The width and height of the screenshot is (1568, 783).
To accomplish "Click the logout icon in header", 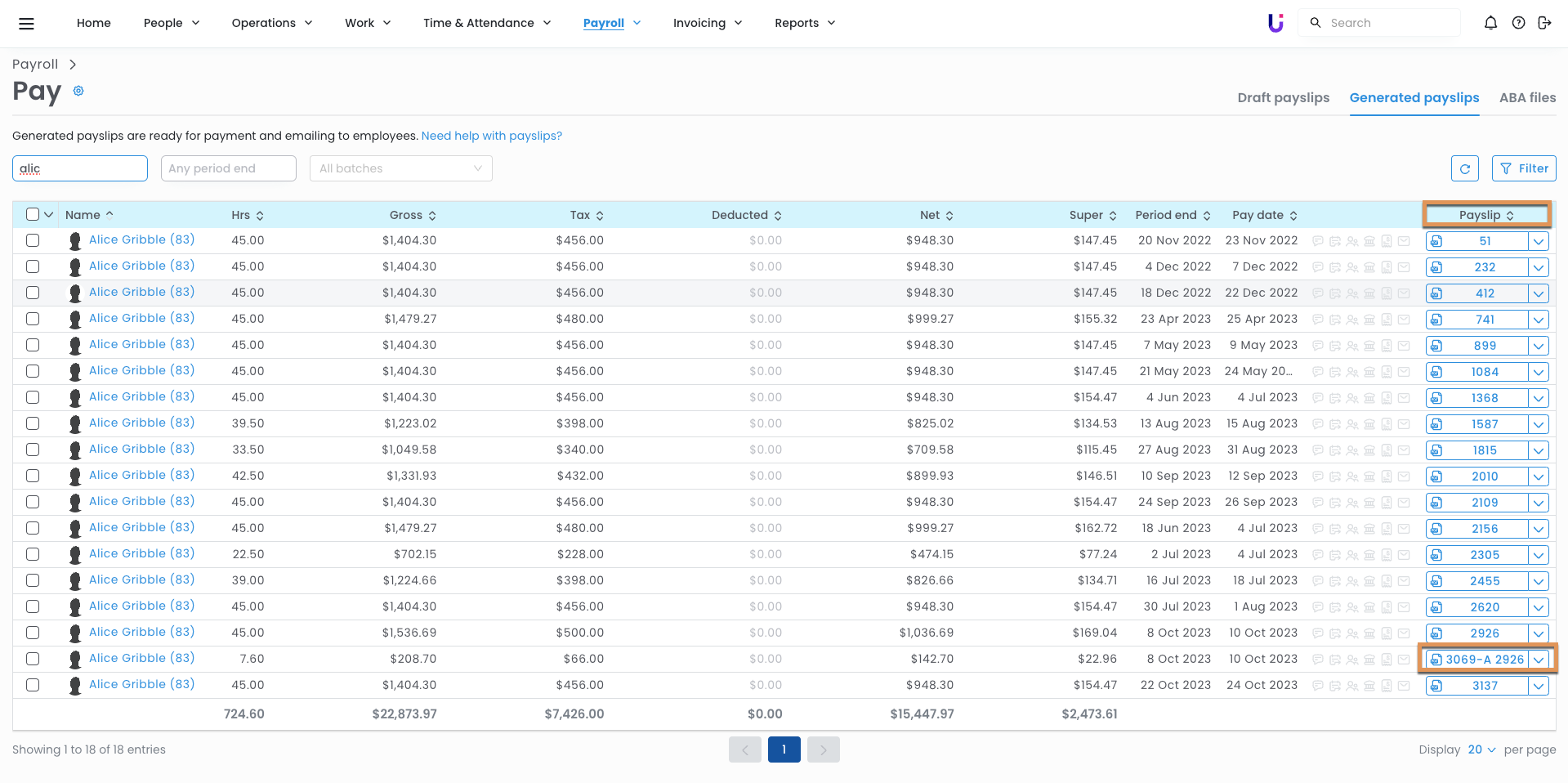I will pos(1544,23).
